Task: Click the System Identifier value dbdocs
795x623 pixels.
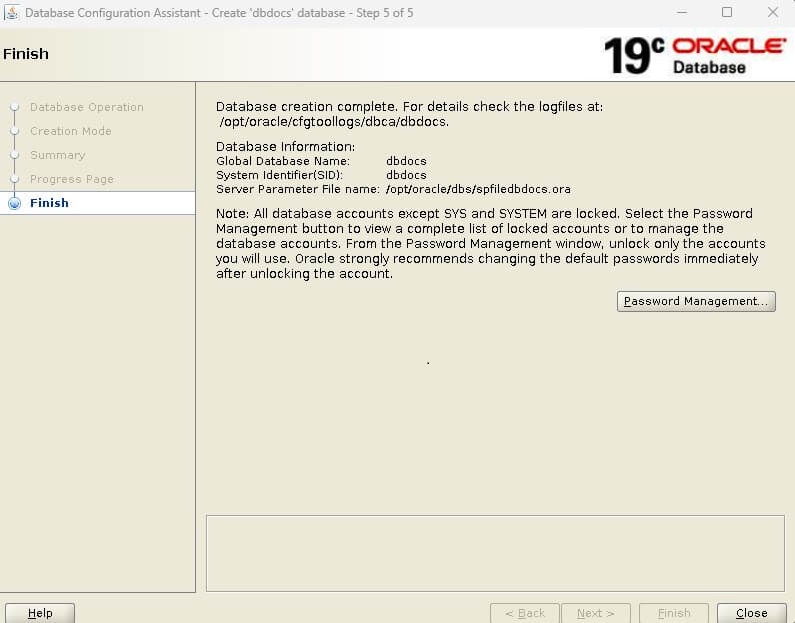Action: pyautogui.click(x=406, y=175)
